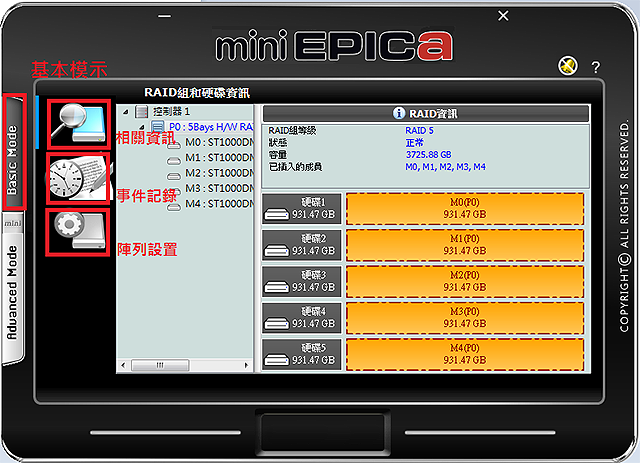The width and height of the screenshot is (640, 463).
Task: Select the 硬碟1 931.47 GB disk slot
Action: pyautogui.click(x=302, y=209)
